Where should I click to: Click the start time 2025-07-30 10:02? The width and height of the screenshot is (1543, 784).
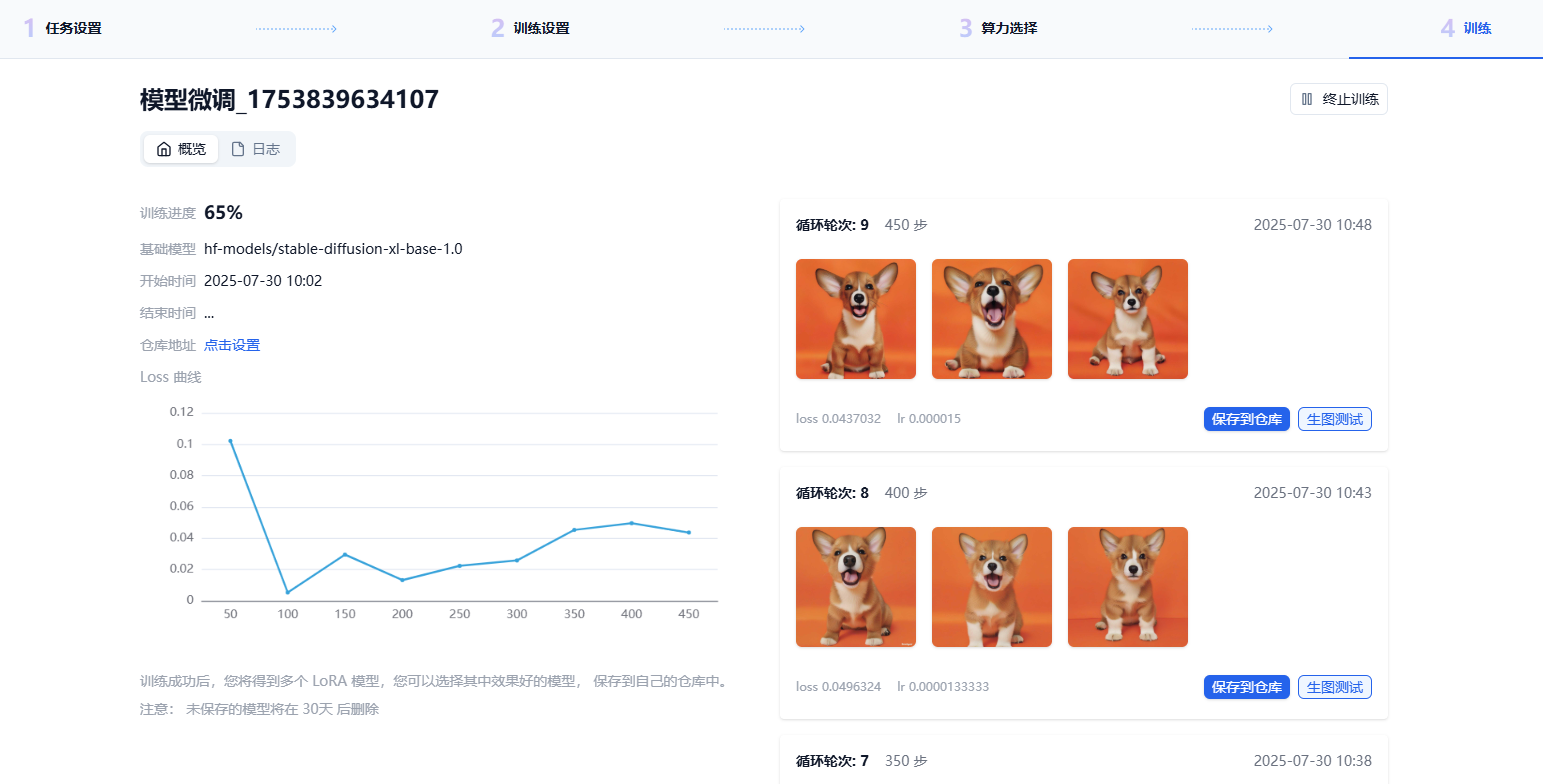(263, 281)
